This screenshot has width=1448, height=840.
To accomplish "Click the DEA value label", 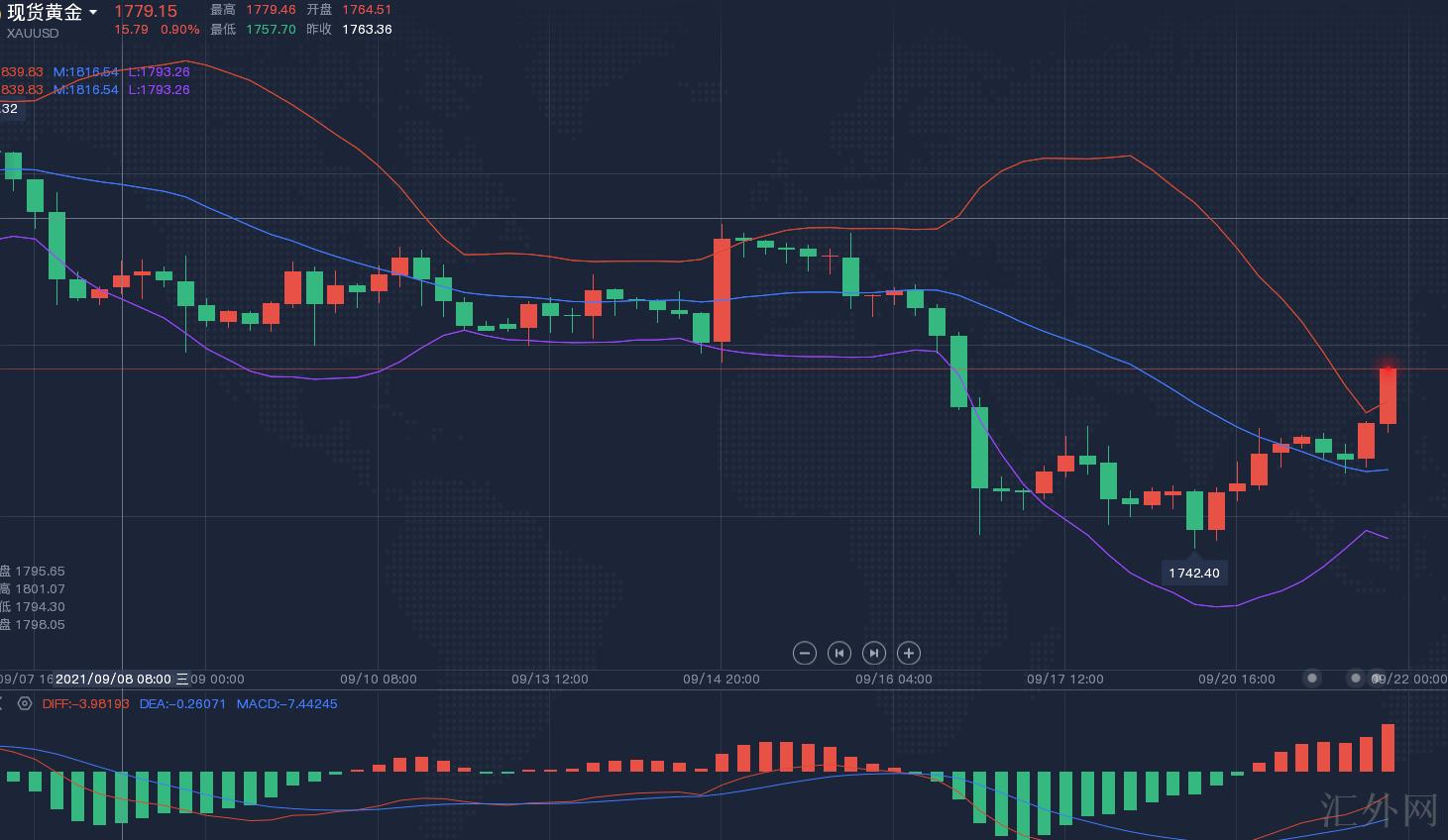I will tap(182, 704).
